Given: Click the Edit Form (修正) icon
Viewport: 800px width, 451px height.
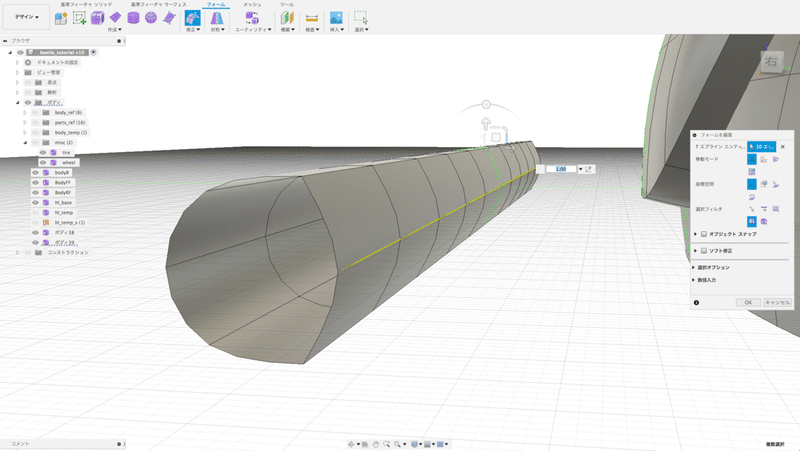Looking at the screenshot, I should (x=192, y=18).
